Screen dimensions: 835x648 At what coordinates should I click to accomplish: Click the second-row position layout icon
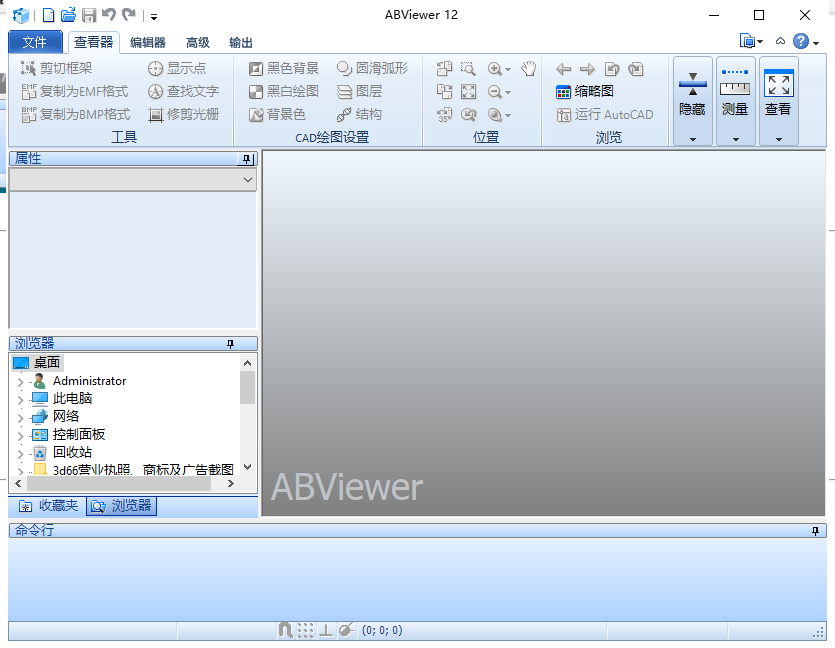point(444,92)
